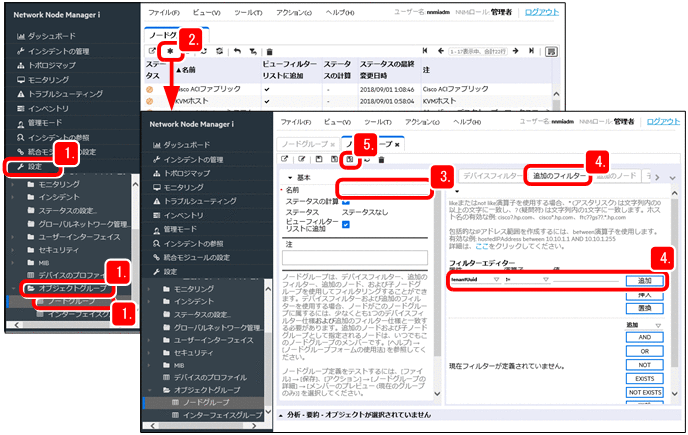The height and width of the screenshot is (435, 688).
Task: Click the New (asterisk) icon in back window toolbar
Action: [170, 51]
